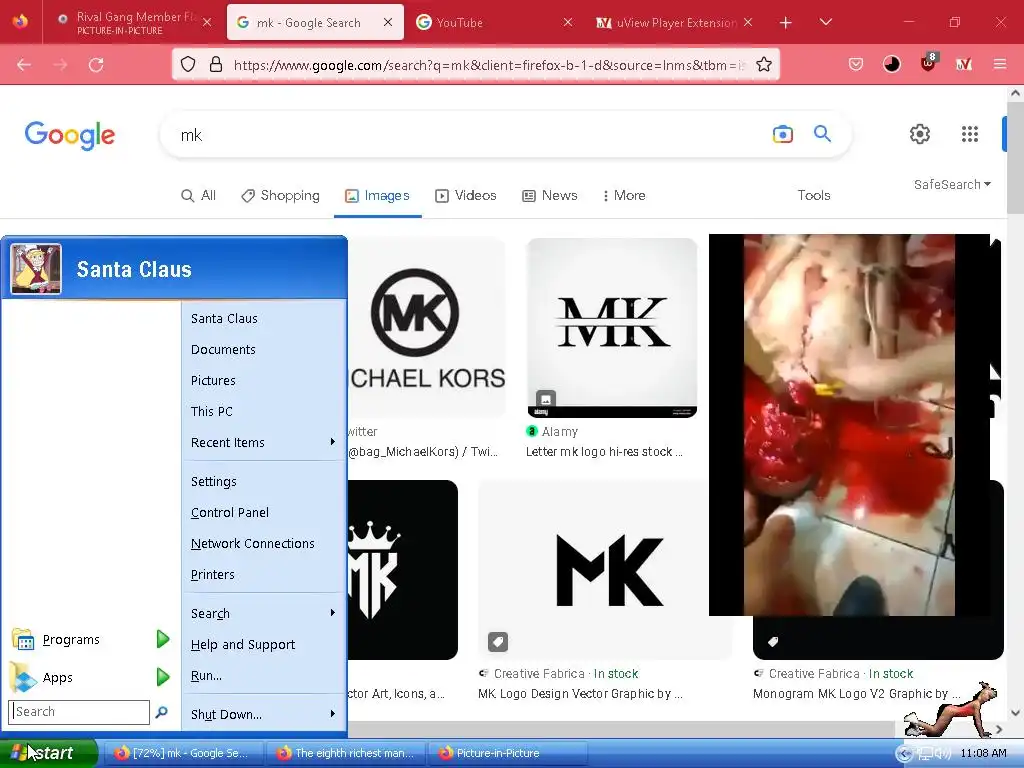Image resolution: width=1024 pixels, height=768 pixels.
Task: Select the Images tab
Action: pos(377,195)
